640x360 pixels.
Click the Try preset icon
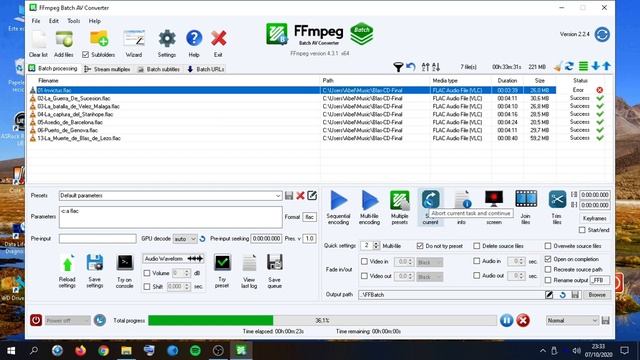pos(222,263)
